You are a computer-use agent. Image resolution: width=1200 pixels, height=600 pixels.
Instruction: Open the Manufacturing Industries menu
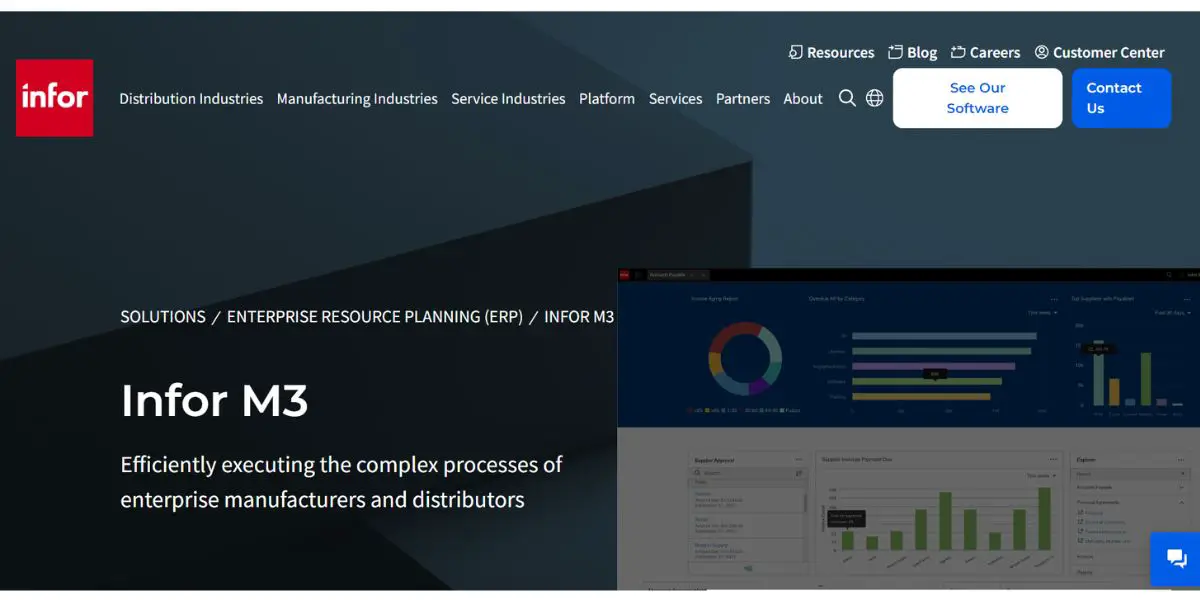(357, 99)
